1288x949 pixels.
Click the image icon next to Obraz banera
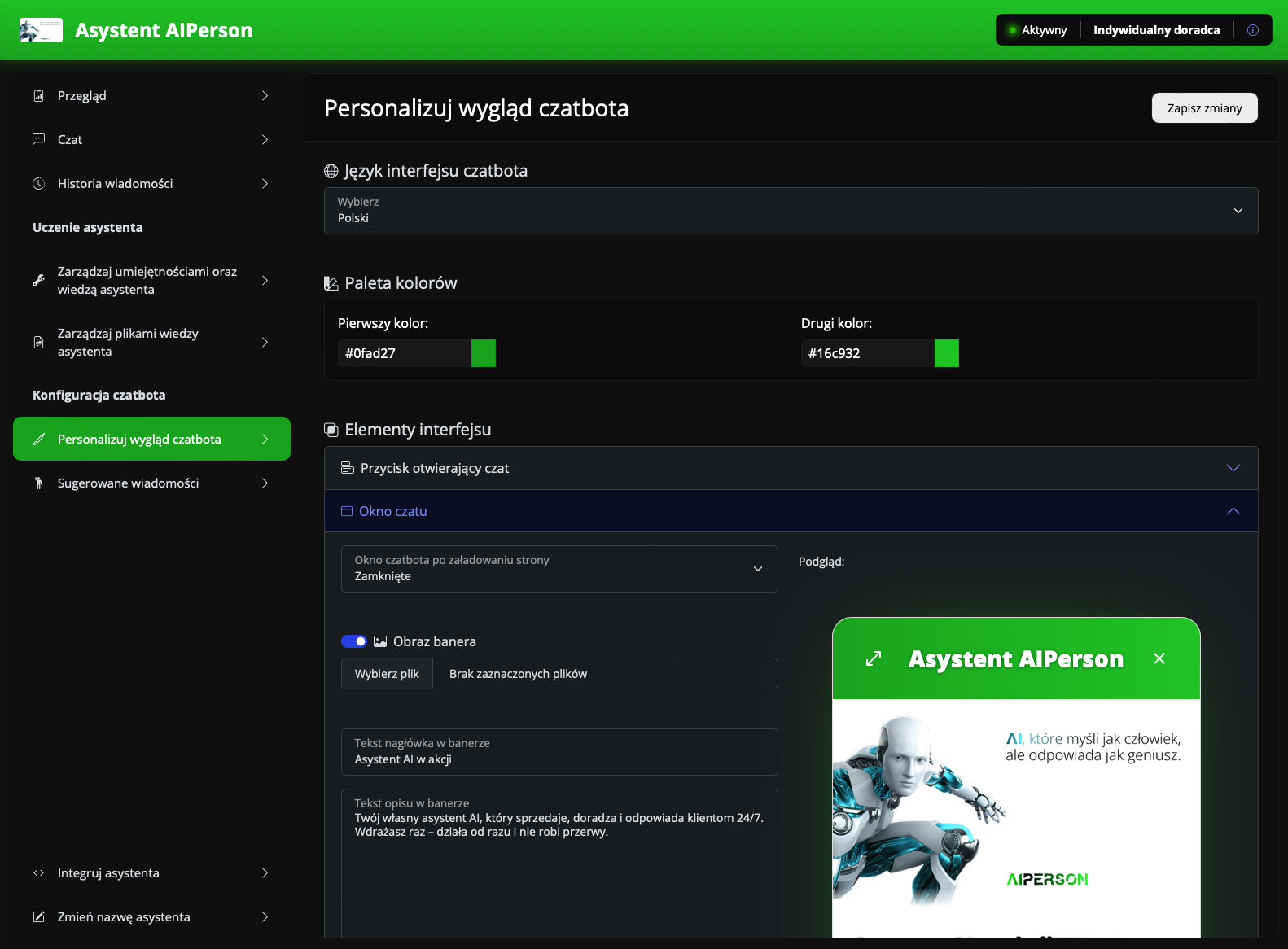[380, 641]
